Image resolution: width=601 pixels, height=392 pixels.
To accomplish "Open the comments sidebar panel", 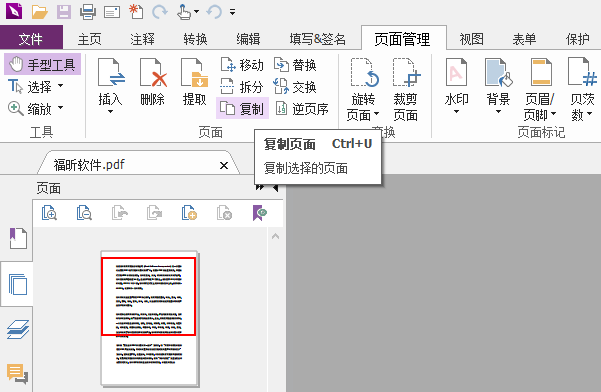I will tap(17, 374).
